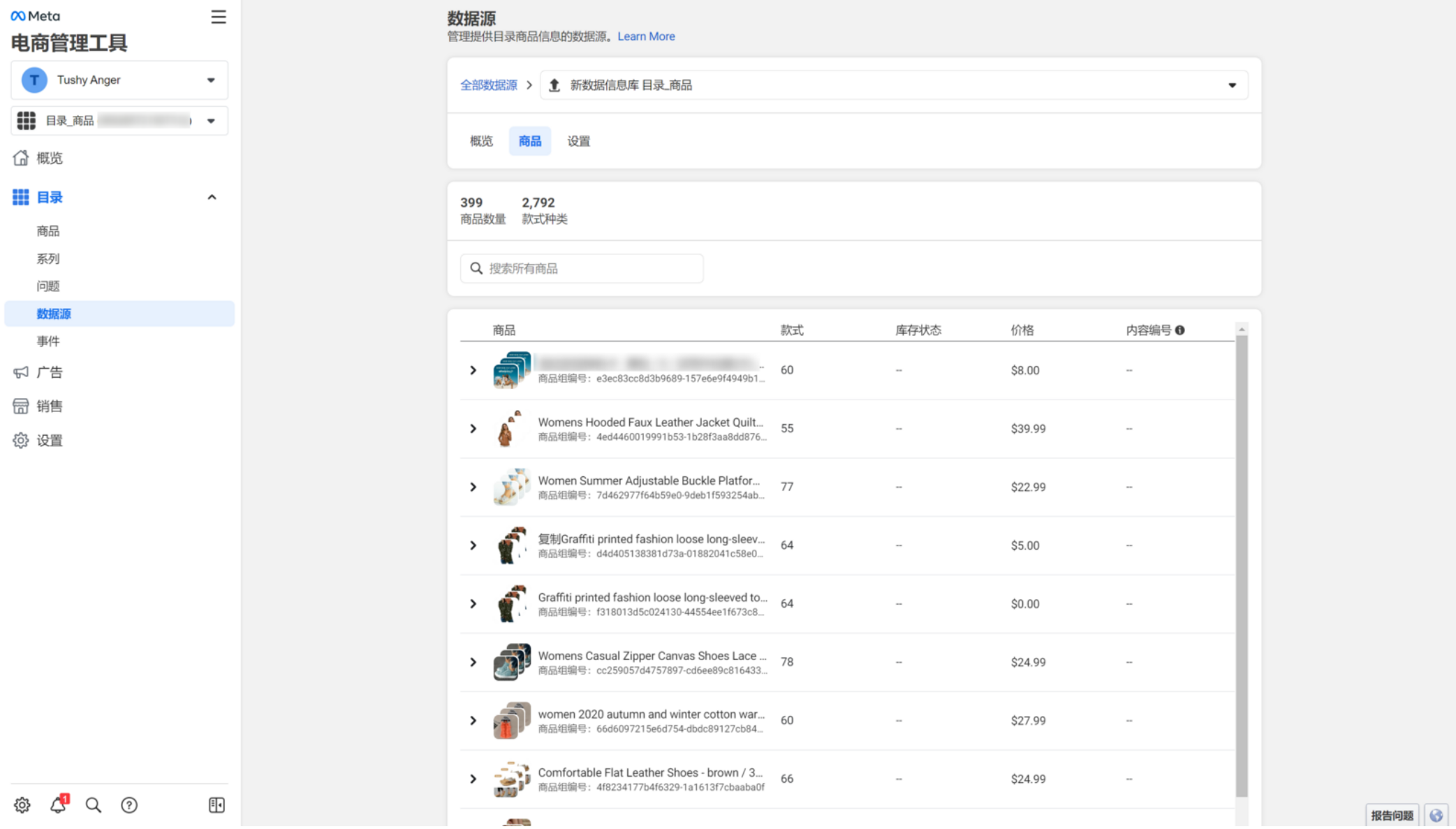Click the content ID info icon
Image resolution: width=1456 pixels, height=829 pixels.
click(x=1179, y=330)
